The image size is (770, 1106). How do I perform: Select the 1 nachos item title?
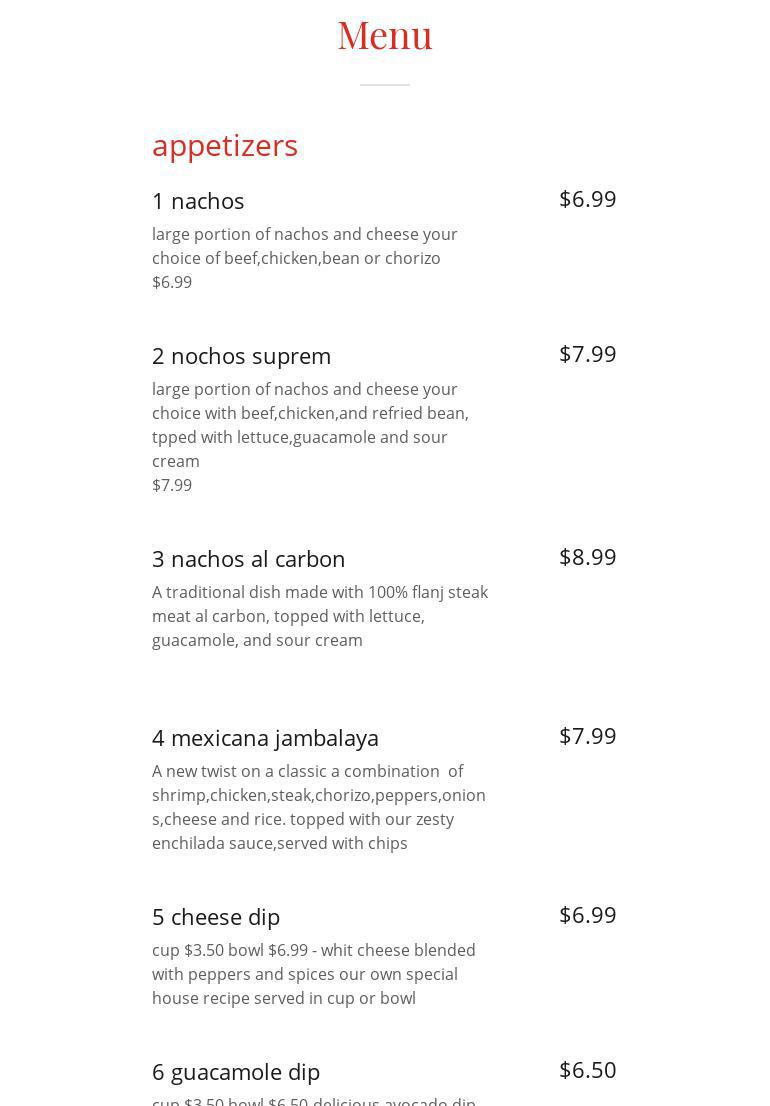(198, 201)
